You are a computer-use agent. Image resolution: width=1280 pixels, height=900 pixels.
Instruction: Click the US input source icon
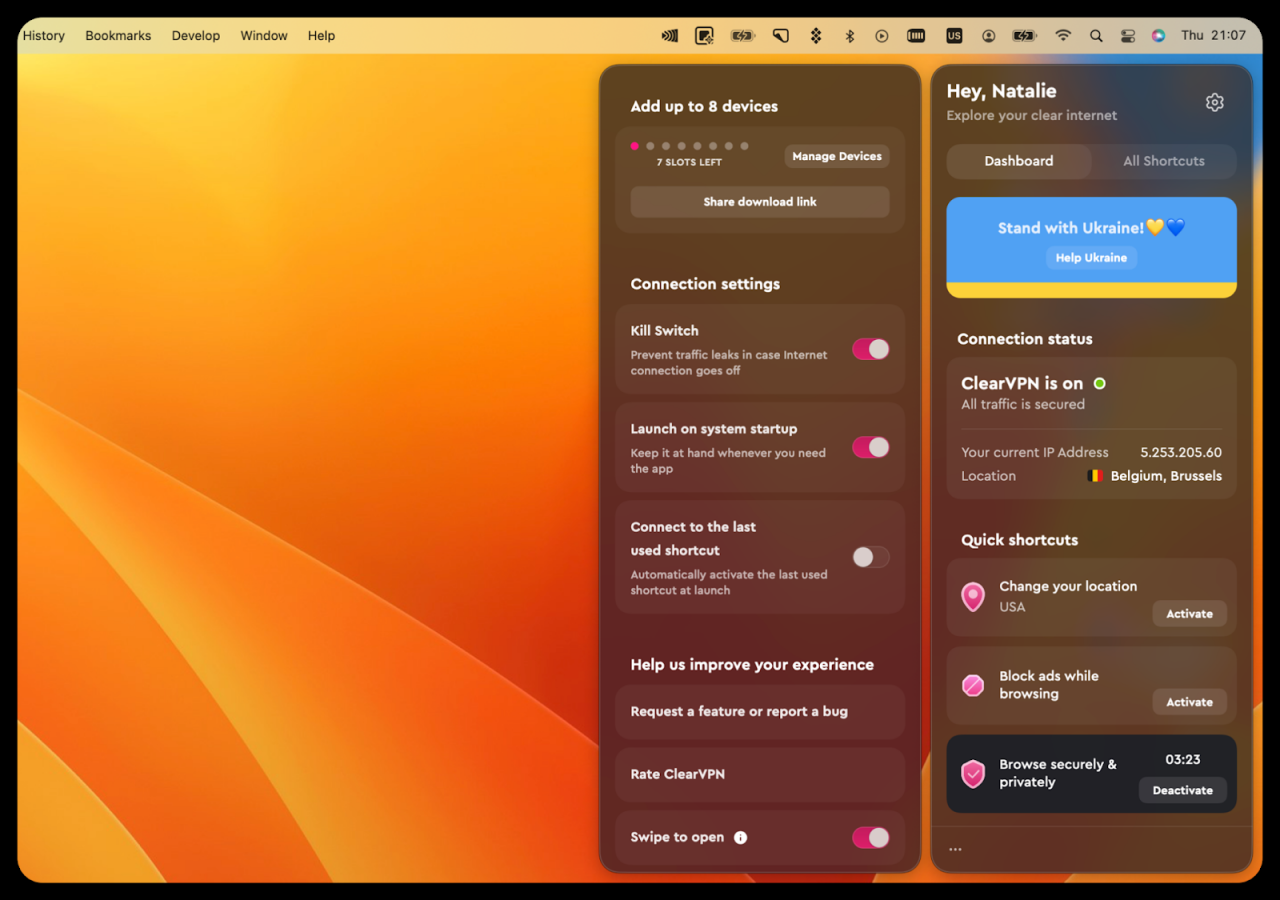point(954,35)
